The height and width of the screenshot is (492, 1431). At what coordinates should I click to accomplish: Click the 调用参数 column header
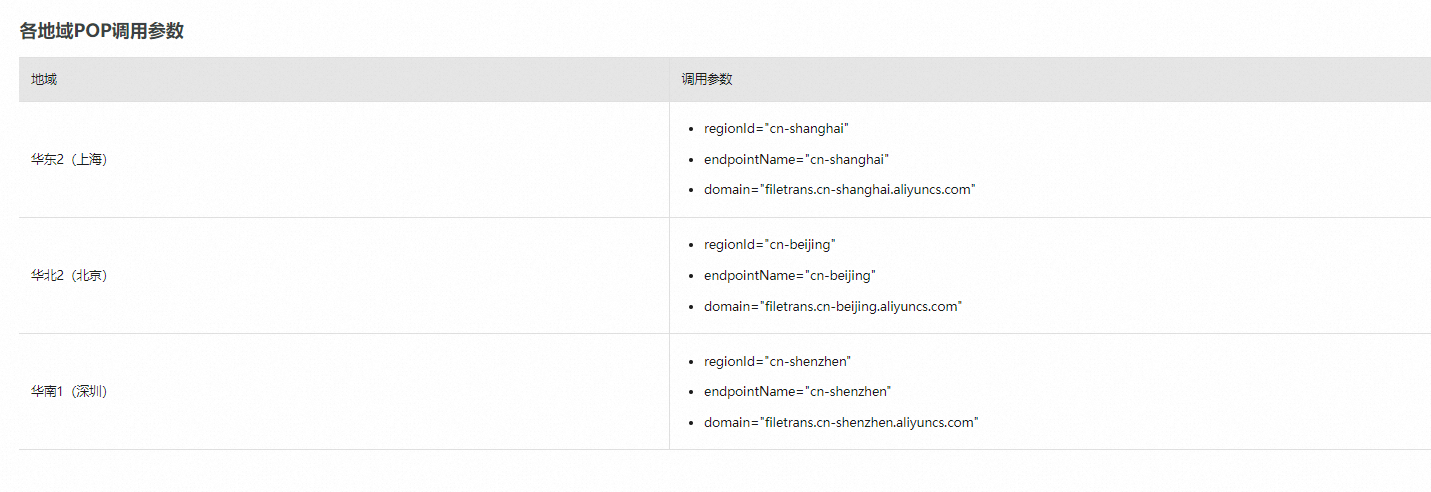pos(707,79)
